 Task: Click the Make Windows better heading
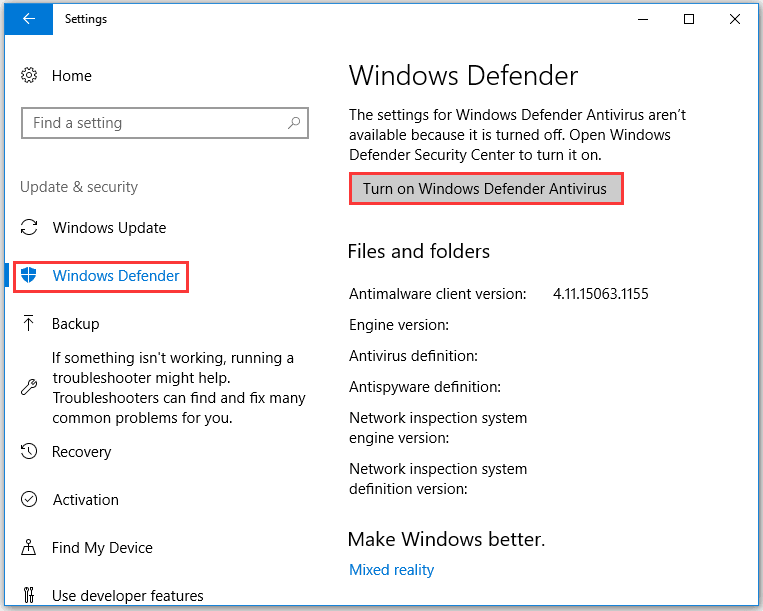pyautogui.click(x=446, y=539)
